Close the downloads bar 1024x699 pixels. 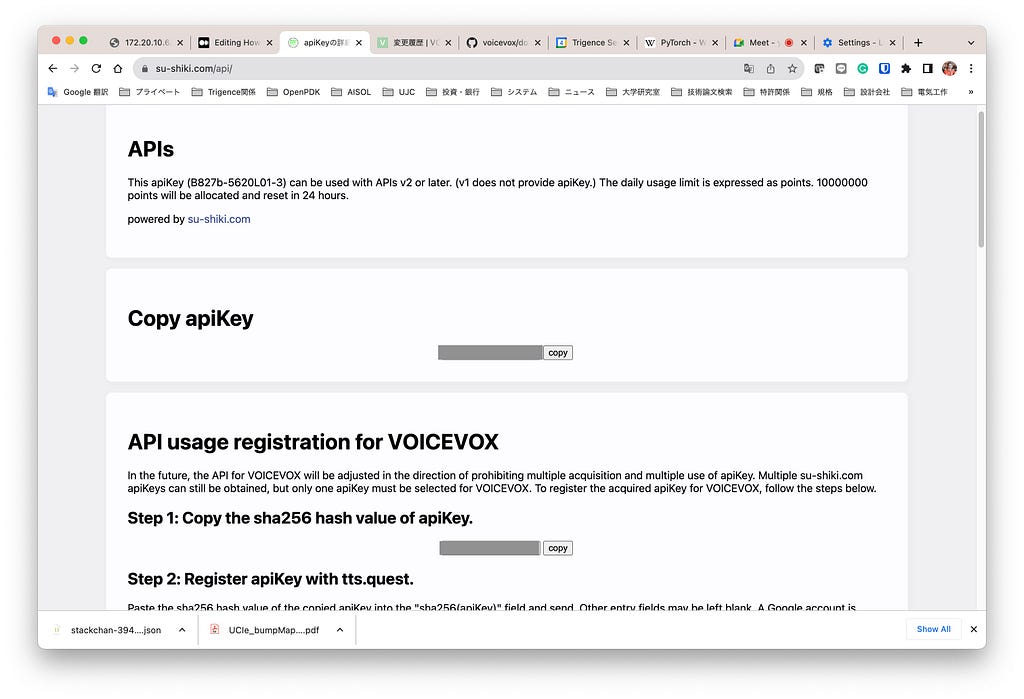tap(974, 629)
